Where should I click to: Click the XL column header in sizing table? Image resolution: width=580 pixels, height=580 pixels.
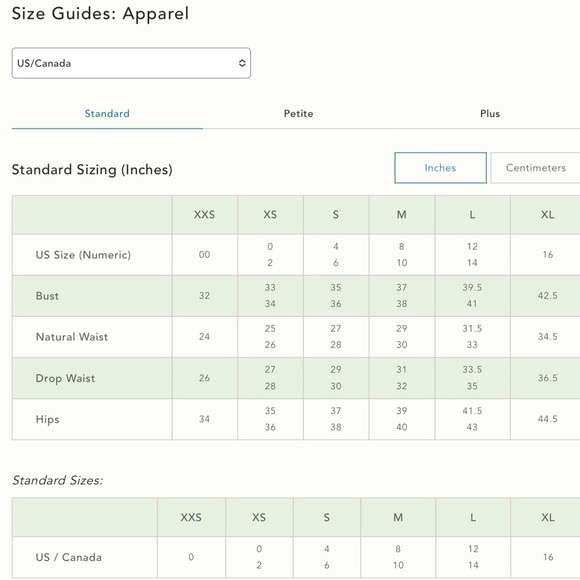coord(547,215)
